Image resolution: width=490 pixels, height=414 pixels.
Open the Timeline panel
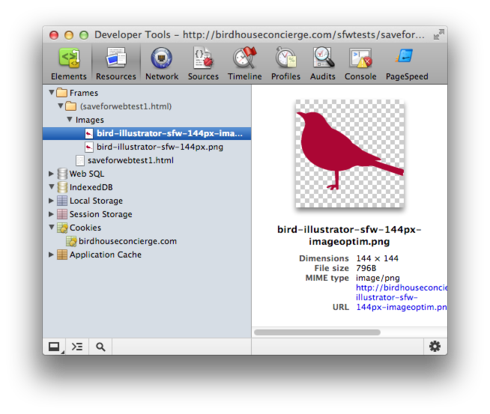[245, 64]
